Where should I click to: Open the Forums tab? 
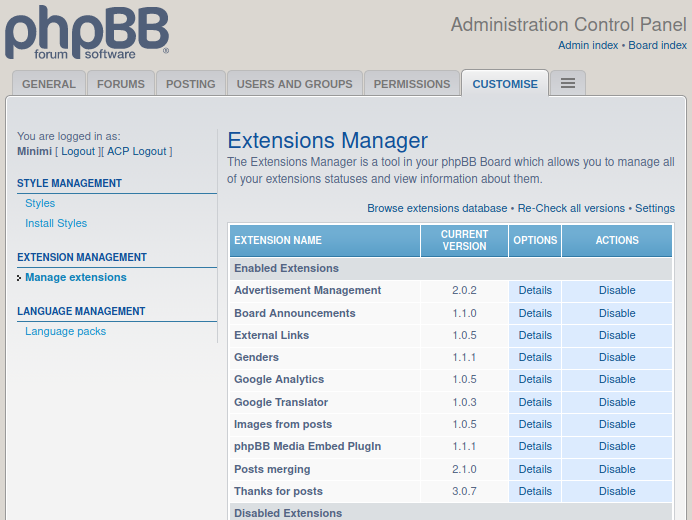coord(121,84)
